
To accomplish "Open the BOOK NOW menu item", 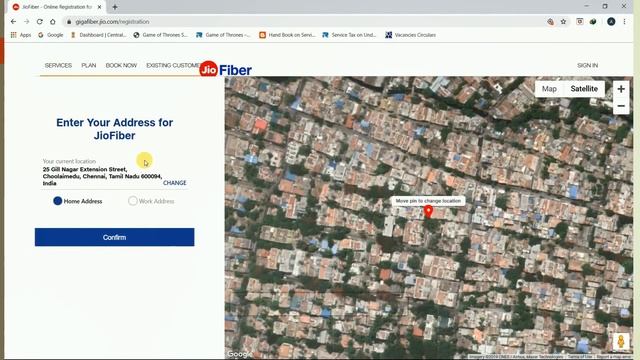I will pyautogui.click(x=121, y=65).
